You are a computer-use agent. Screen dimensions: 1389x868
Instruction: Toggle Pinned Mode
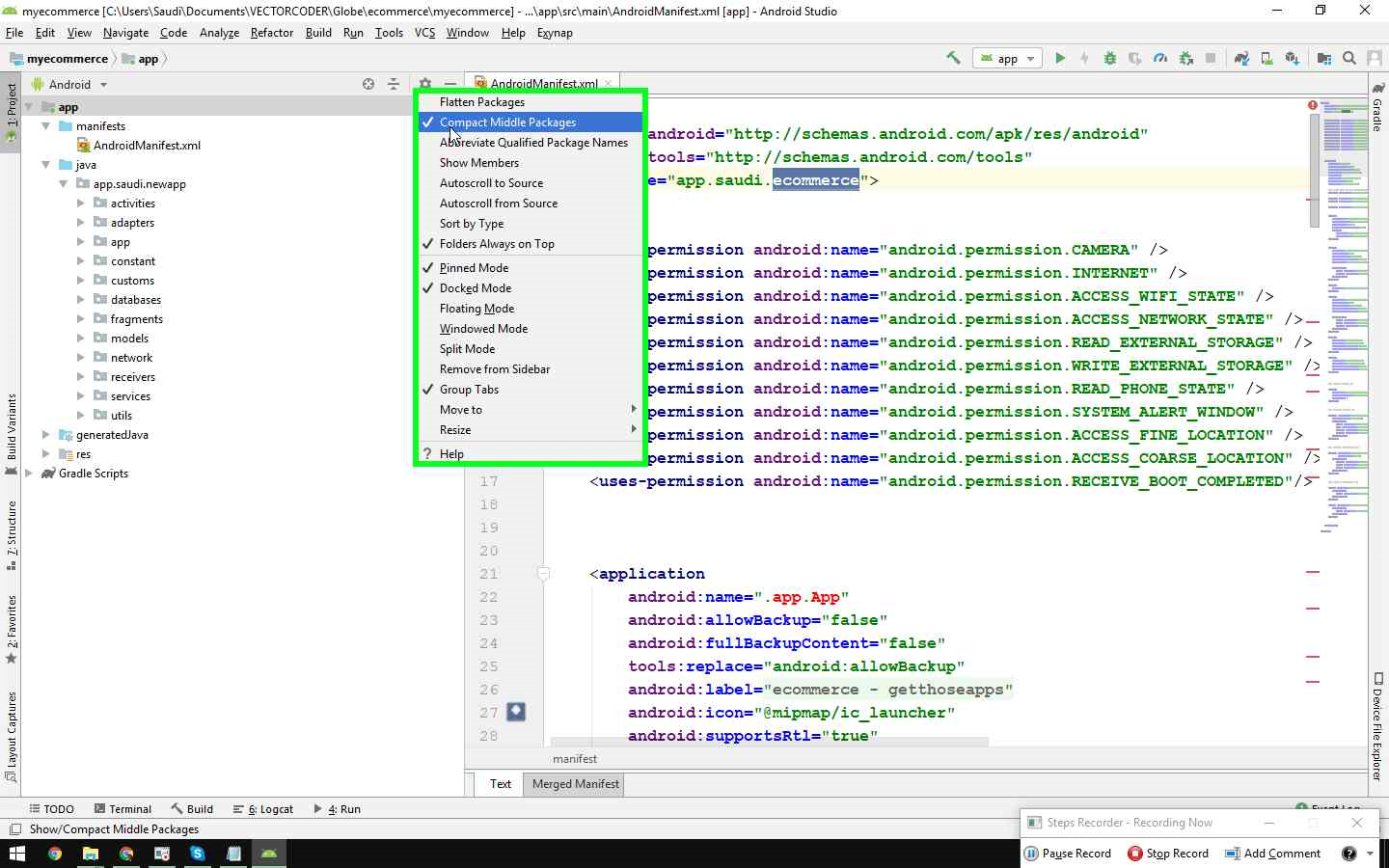pos(531,268)
